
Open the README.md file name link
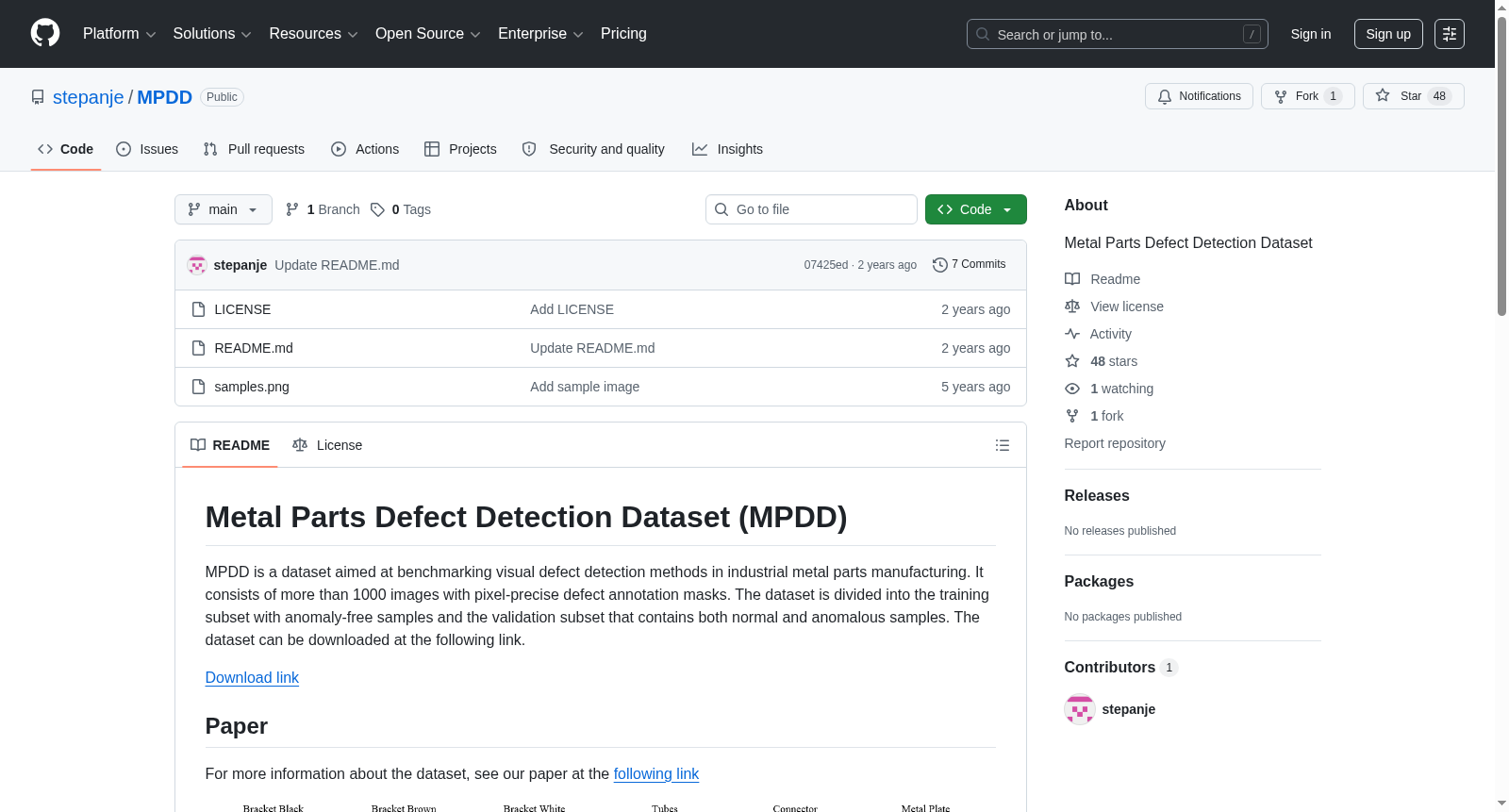tap(254, 348)
